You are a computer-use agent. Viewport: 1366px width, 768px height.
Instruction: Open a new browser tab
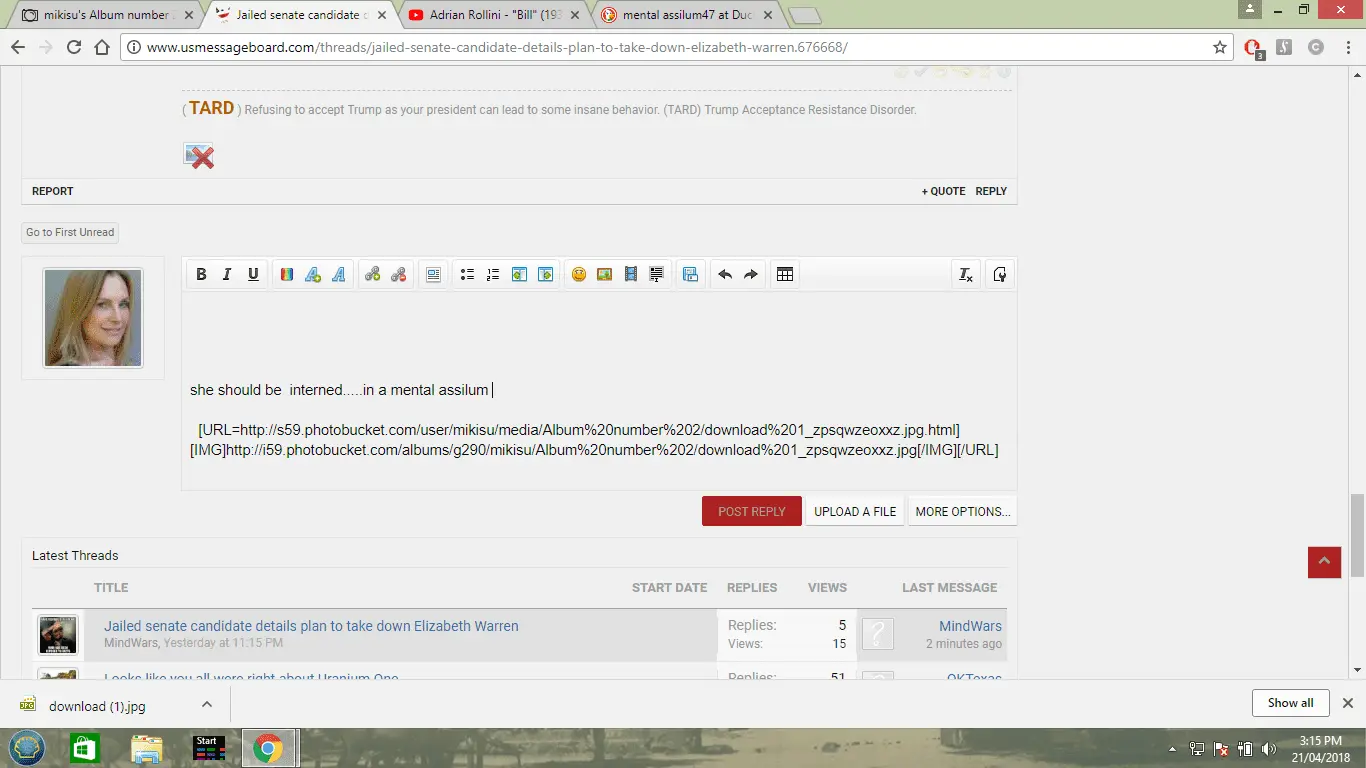pos(804,16)
